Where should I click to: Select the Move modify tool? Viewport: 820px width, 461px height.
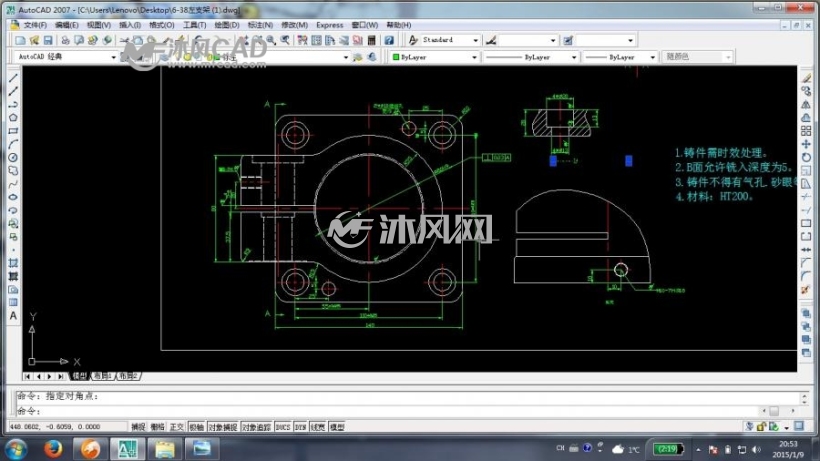click(x=806, y=144)
